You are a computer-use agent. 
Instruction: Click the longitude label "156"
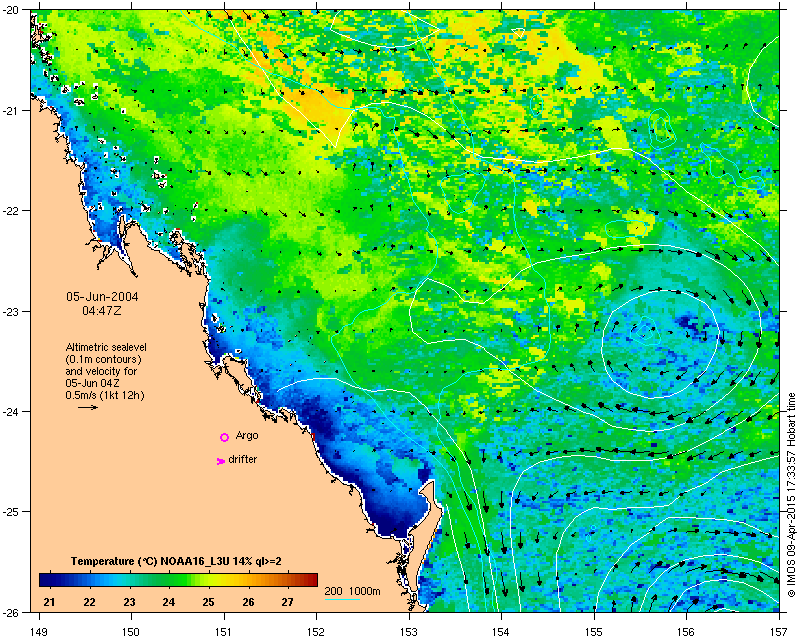point(687,632)
